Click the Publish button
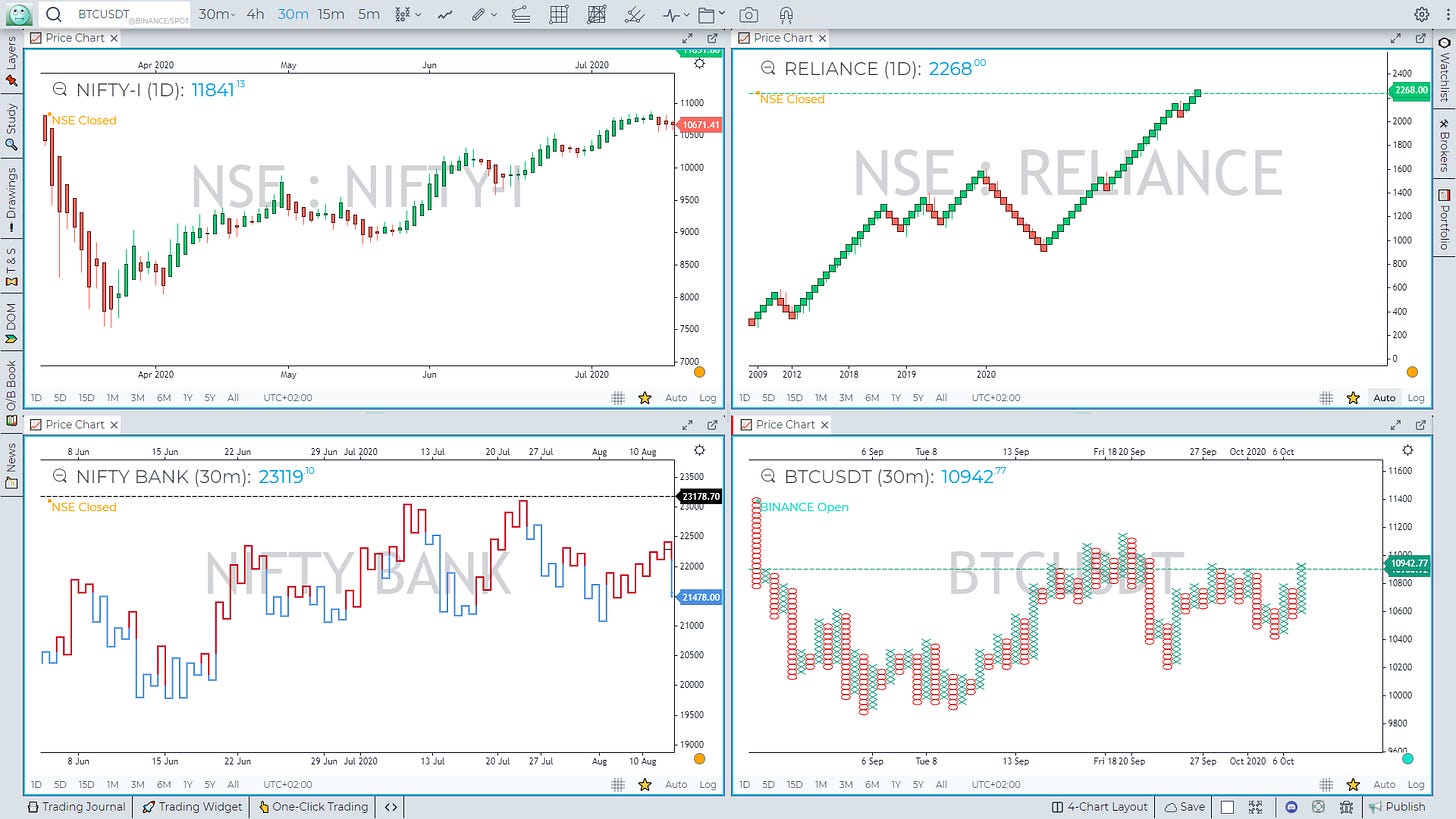This screenshot has width=1456, height=819. tap(1398, 807)
